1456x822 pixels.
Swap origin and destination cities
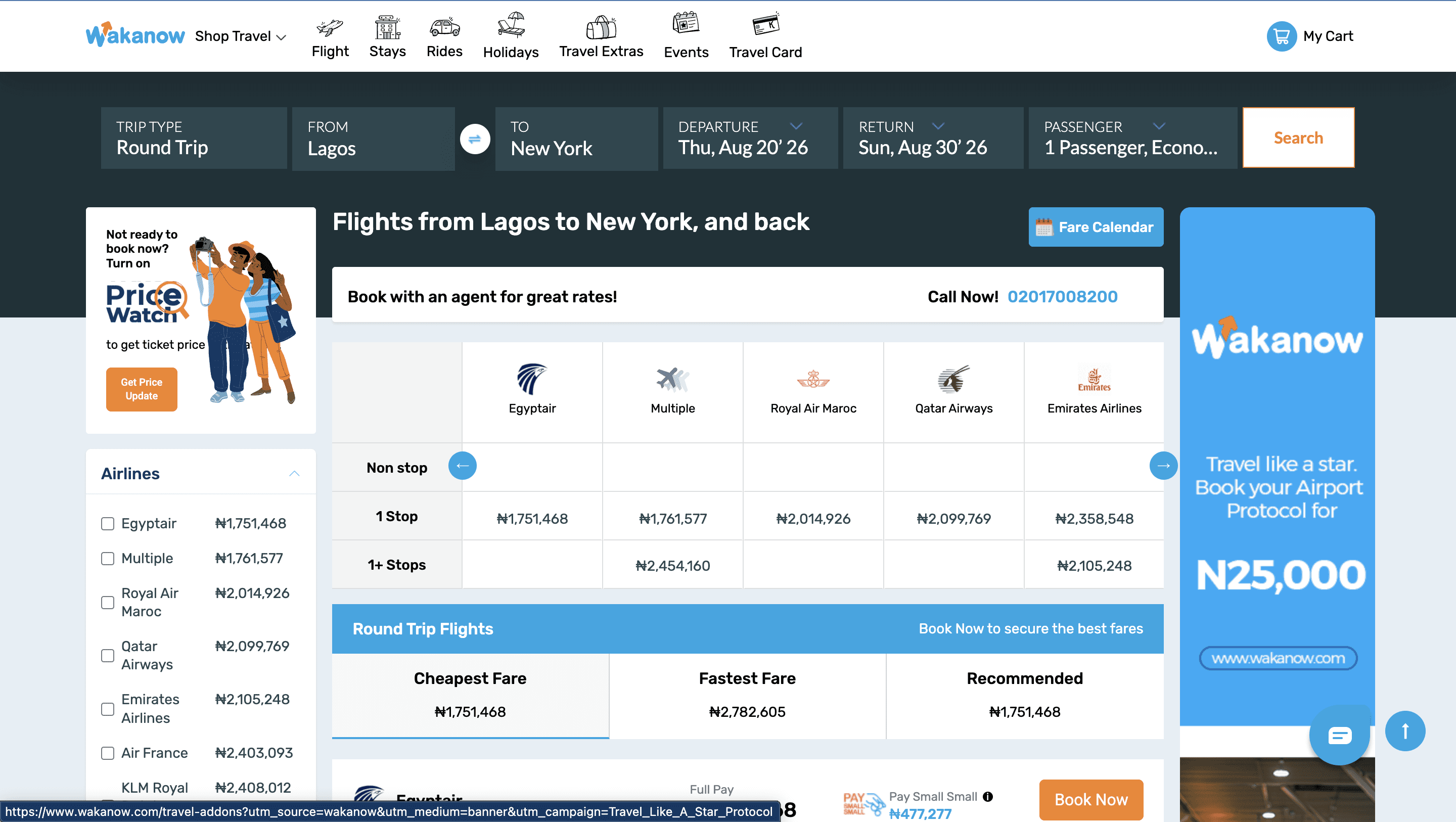[475, 139]
